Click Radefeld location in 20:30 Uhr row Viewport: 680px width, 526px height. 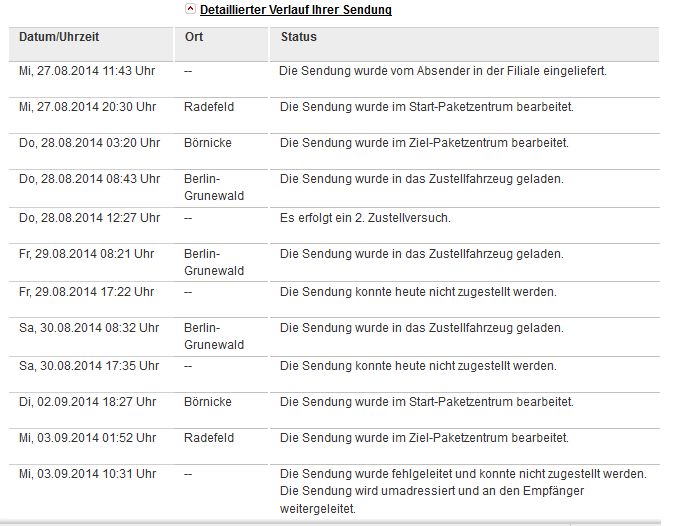click(x=209, y=107)
